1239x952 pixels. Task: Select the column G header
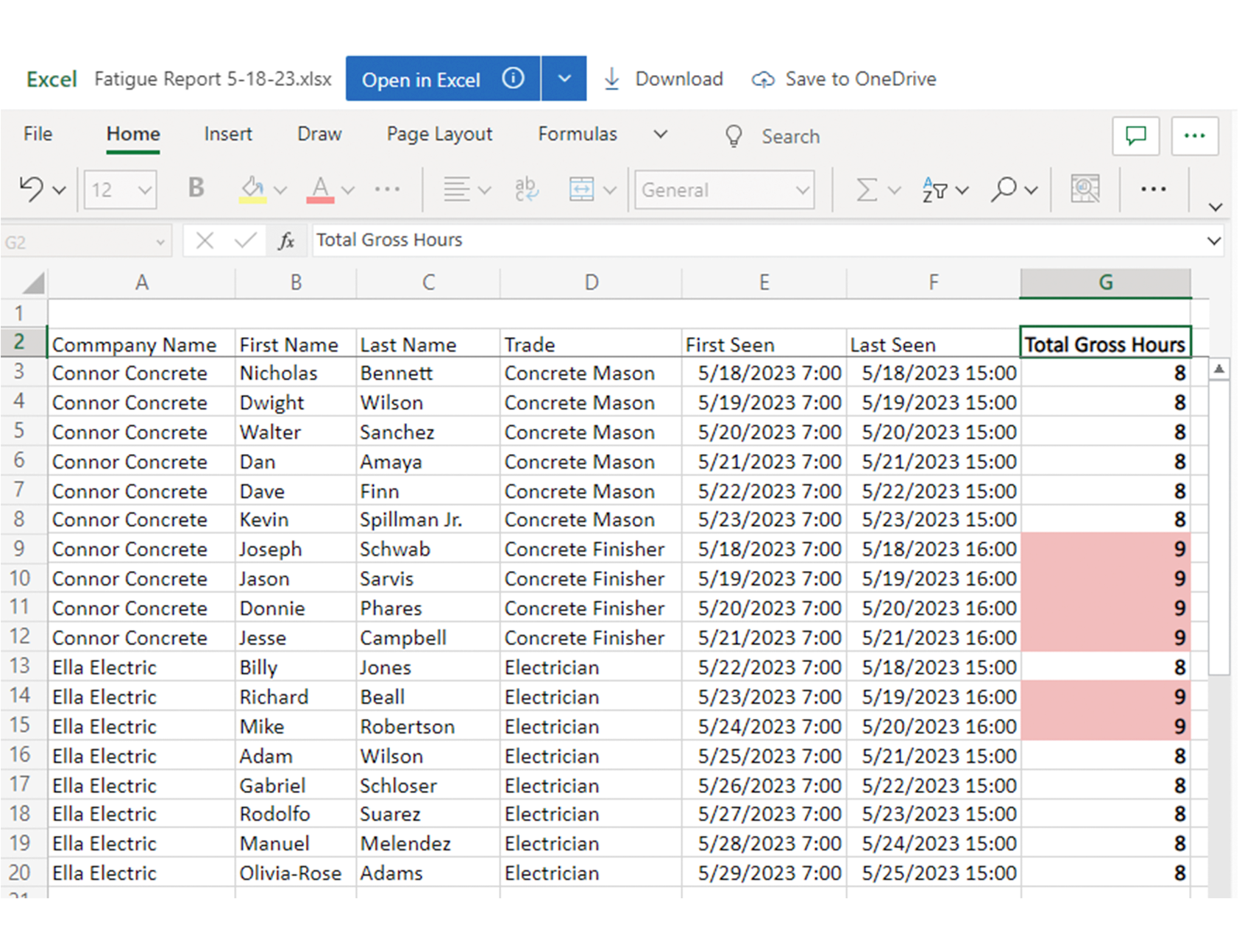point(1105,283)
